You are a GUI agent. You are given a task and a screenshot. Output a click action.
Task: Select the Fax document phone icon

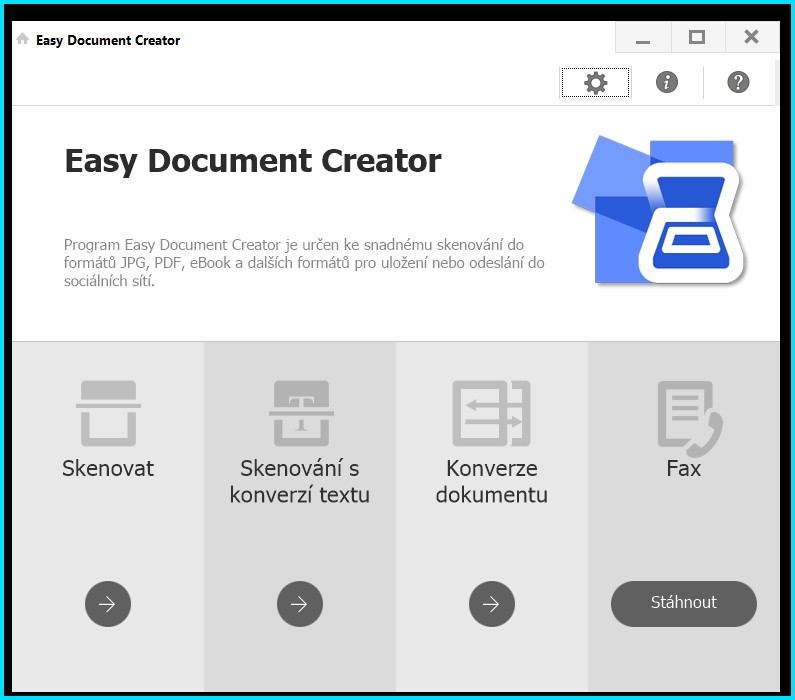tap(690, 418)
